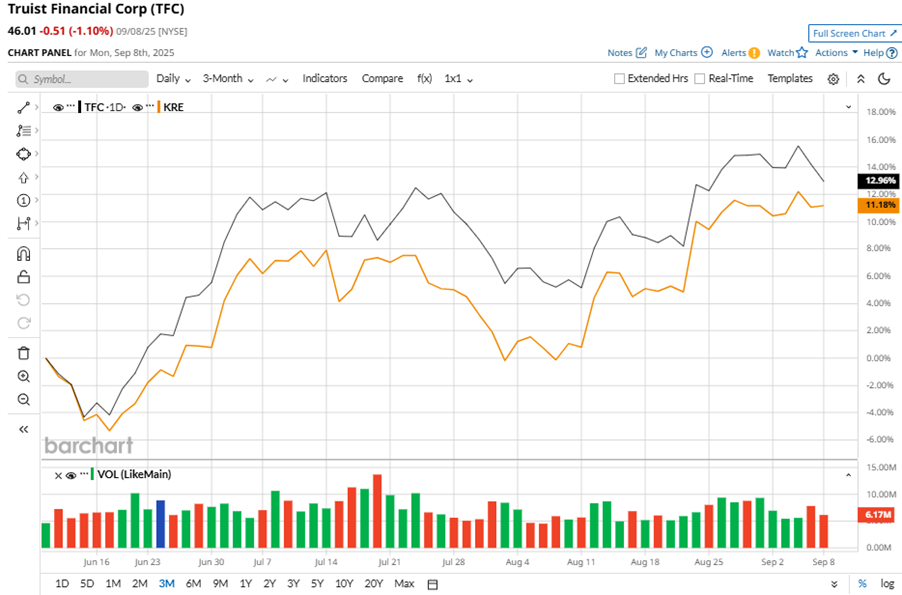
Task: Open the 1x1 grid layout dropdown
Action: (458, 79)
